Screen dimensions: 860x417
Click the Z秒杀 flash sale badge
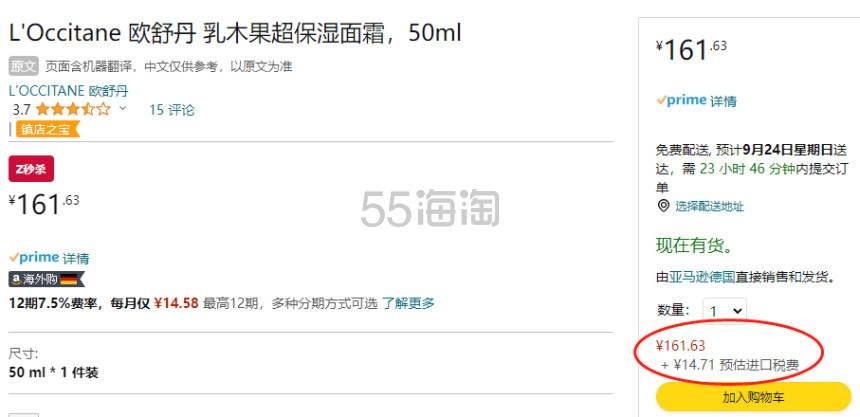(31, 168)
